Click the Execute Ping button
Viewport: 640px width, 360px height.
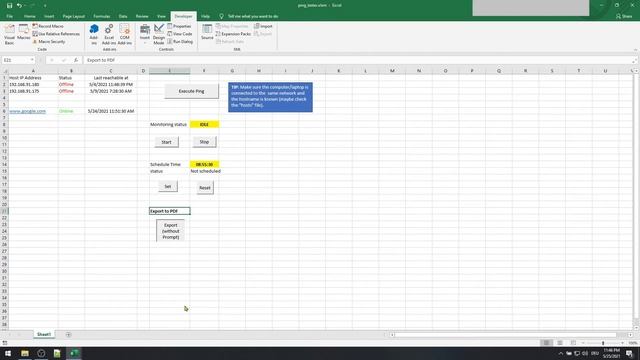(191, 91)
